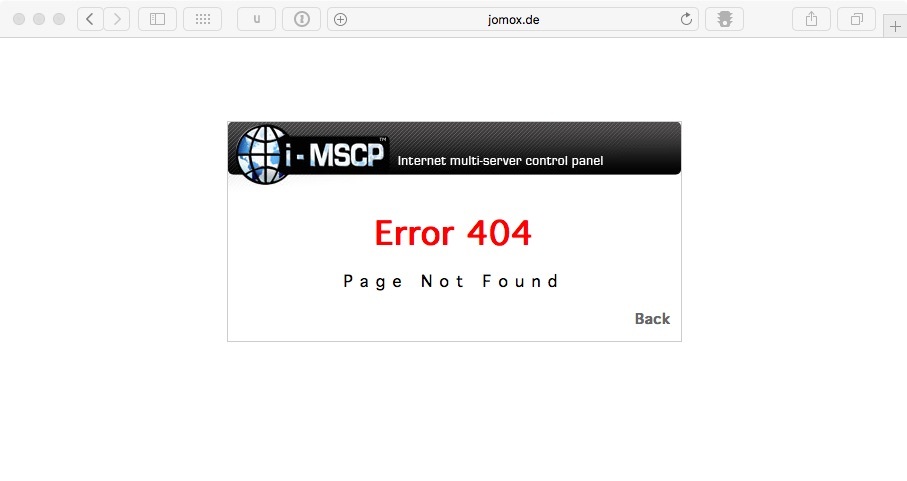Click the Error 404 heading
Image resolution: width=907 pixels, height=481 pixels.
point(453,233)
